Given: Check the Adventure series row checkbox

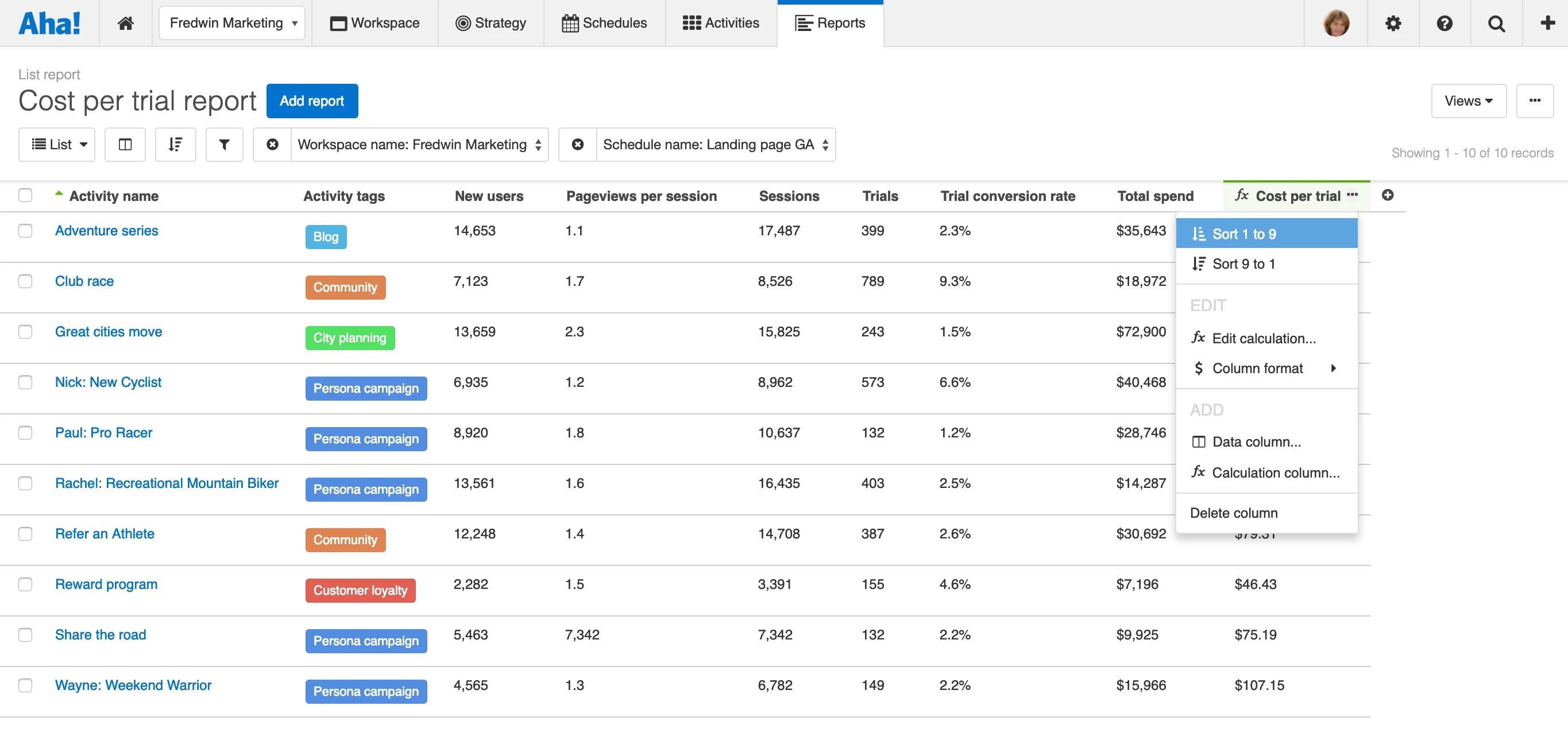Looking at the screenshot, I should (25, 231).
